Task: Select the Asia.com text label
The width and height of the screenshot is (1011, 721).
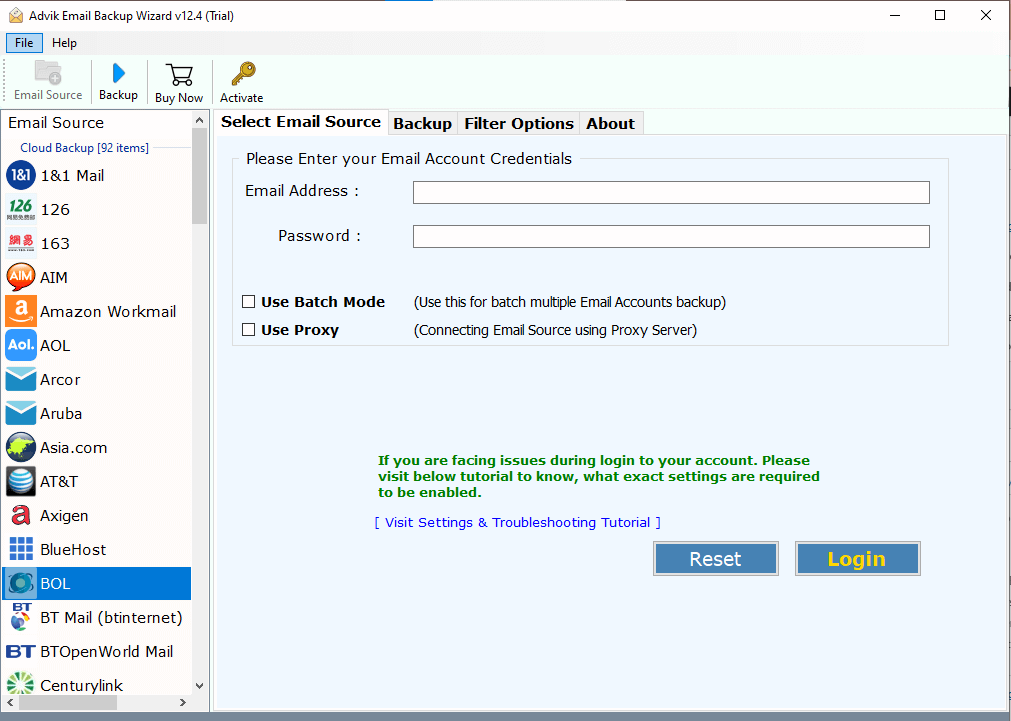Action: [x=74, y=448]
